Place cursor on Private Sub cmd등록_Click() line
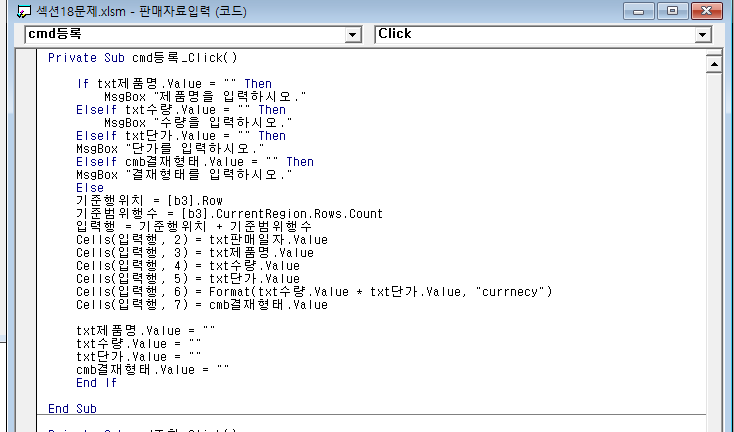The height and width of the screenshot is (432, 734). (x=142, y=58)
